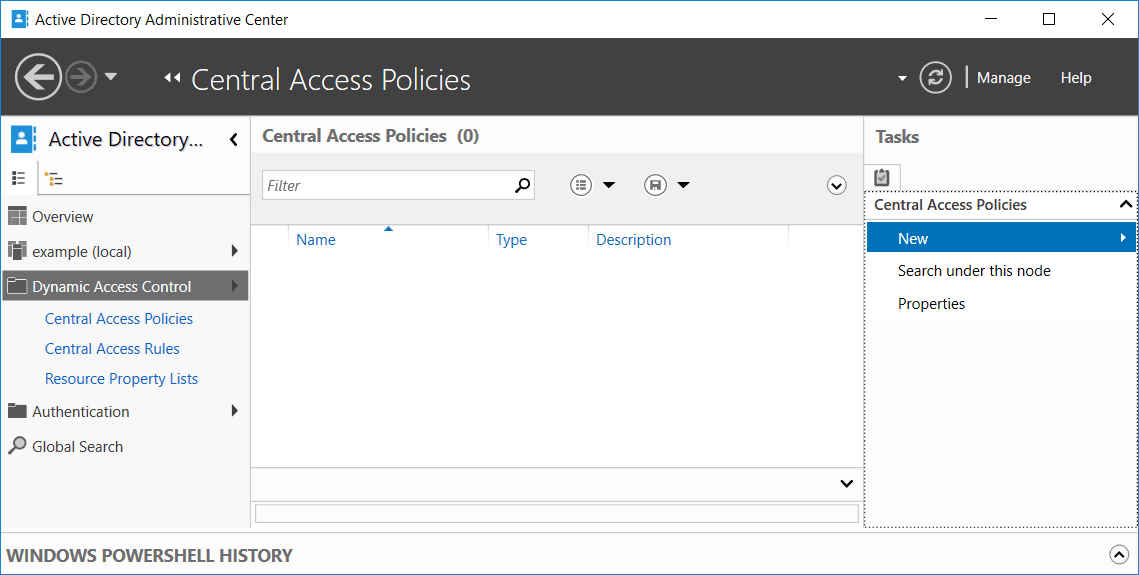
Task: Expand the example (local) node arrow
Action: tap(235, 251)
